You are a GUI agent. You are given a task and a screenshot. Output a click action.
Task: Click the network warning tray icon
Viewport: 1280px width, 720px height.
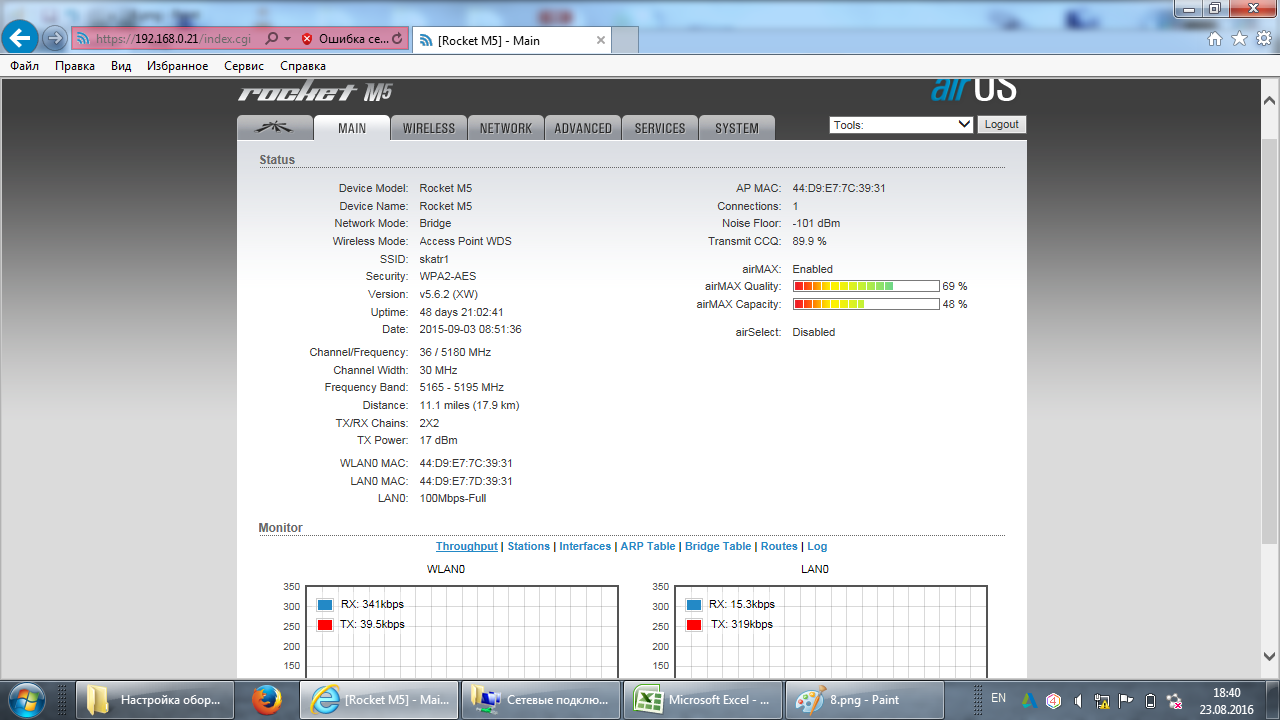1101,700
